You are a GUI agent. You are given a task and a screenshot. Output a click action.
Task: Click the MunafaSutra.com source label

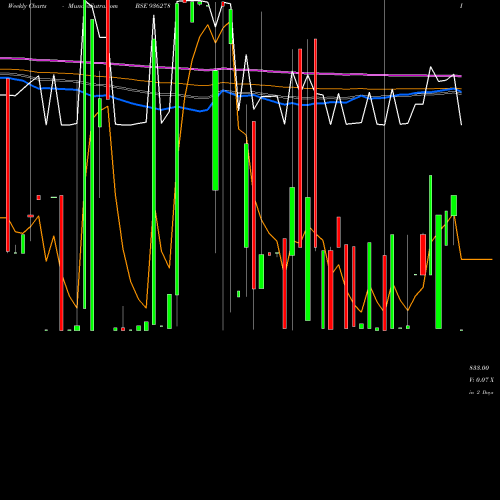(x=93, y=6)
